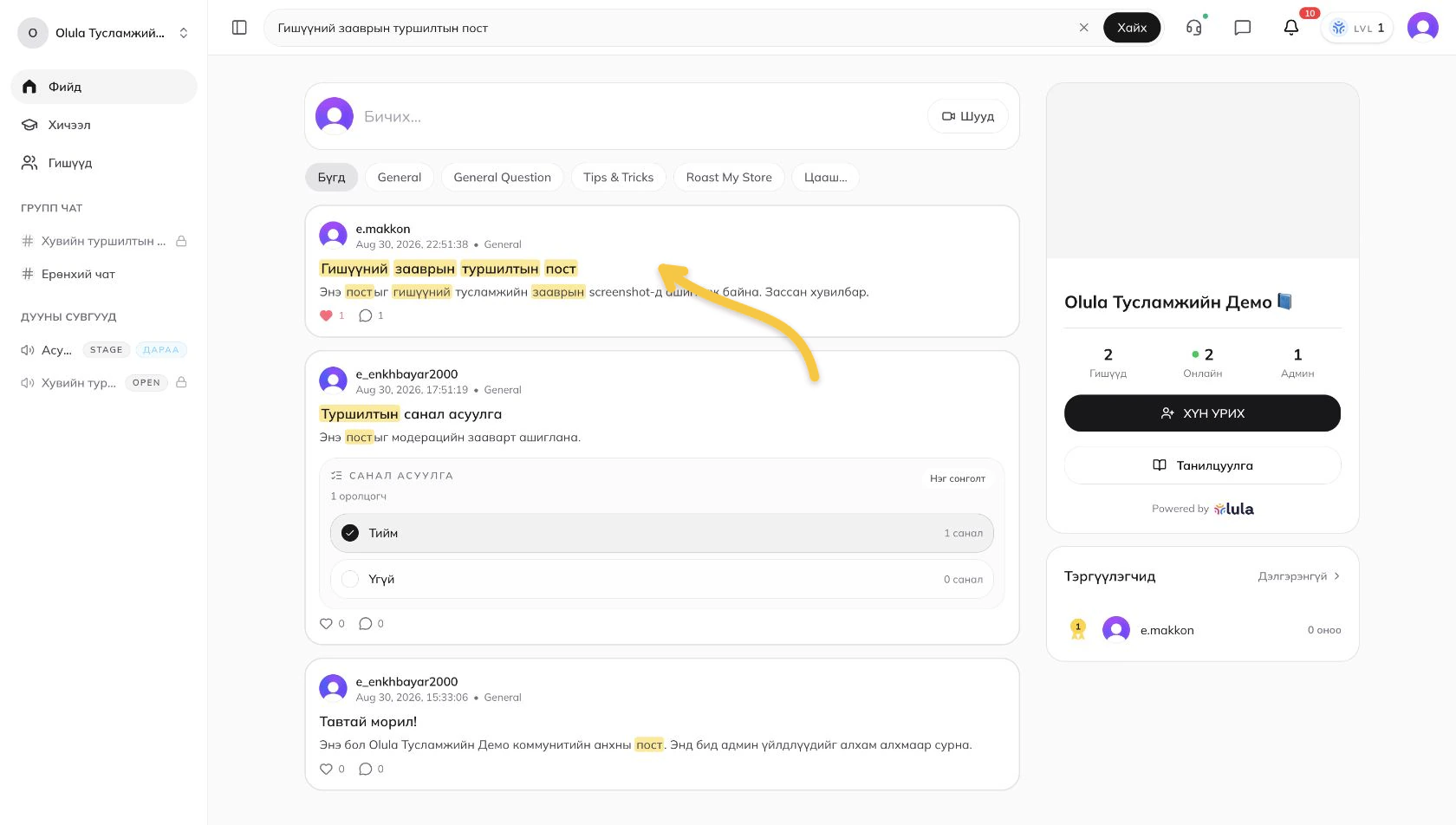
Task: Open Хичээл in sidebar
Action: pyautogui.click(x=104, y=125)
